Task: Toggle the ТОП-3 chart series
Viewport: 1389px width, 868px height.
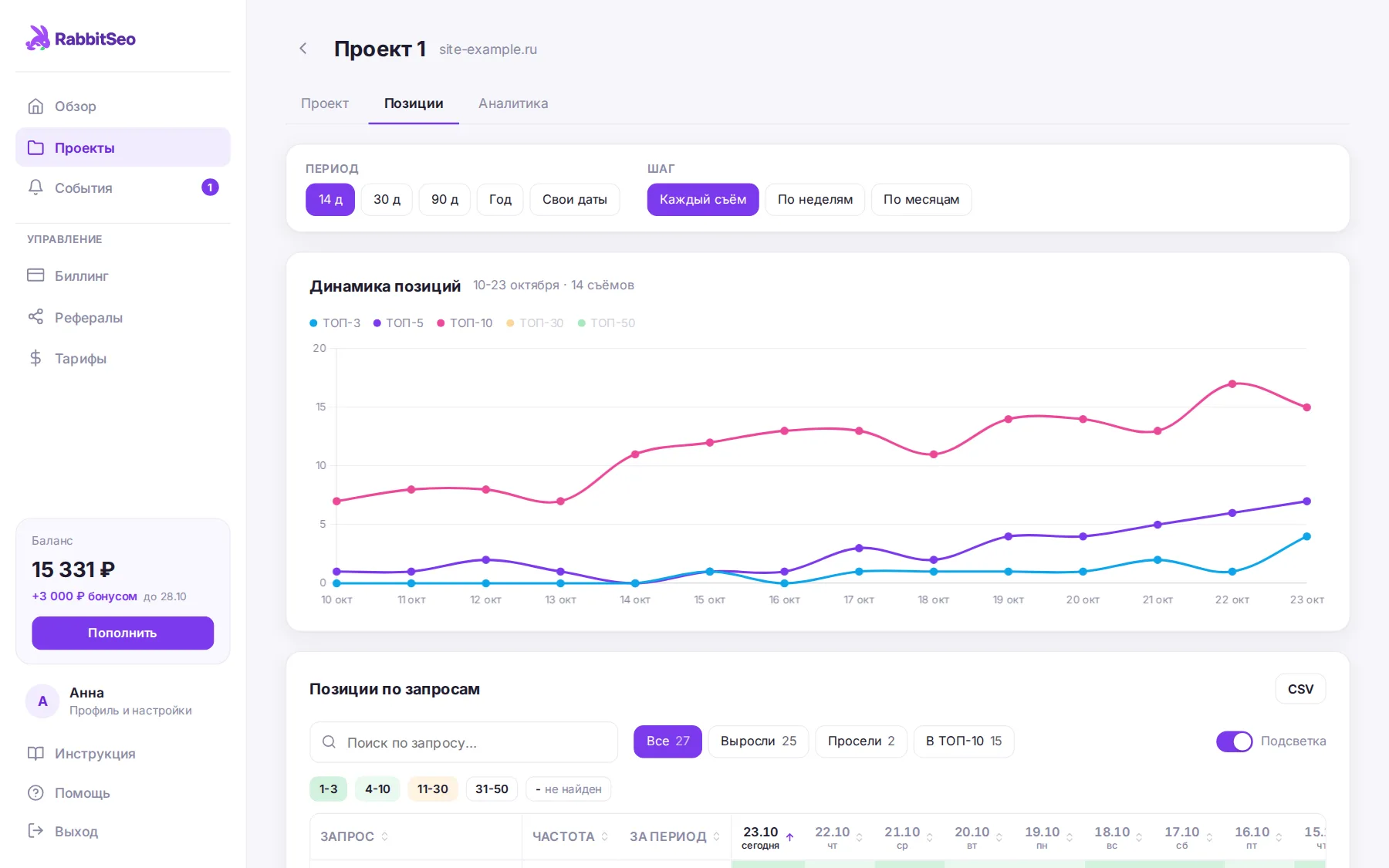Action: click(335, 323)
